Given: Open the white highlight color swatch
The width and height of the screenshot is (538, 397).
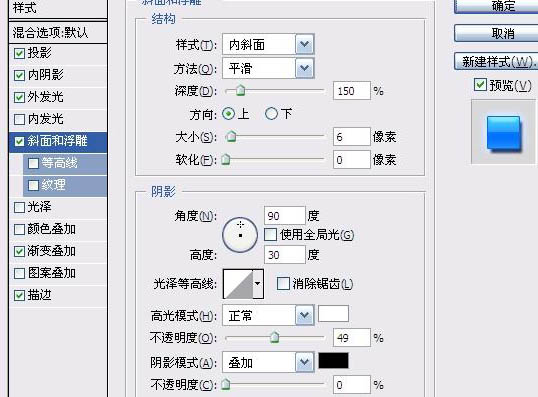Looking at the screenshot, I should click(x=333, y=314).
